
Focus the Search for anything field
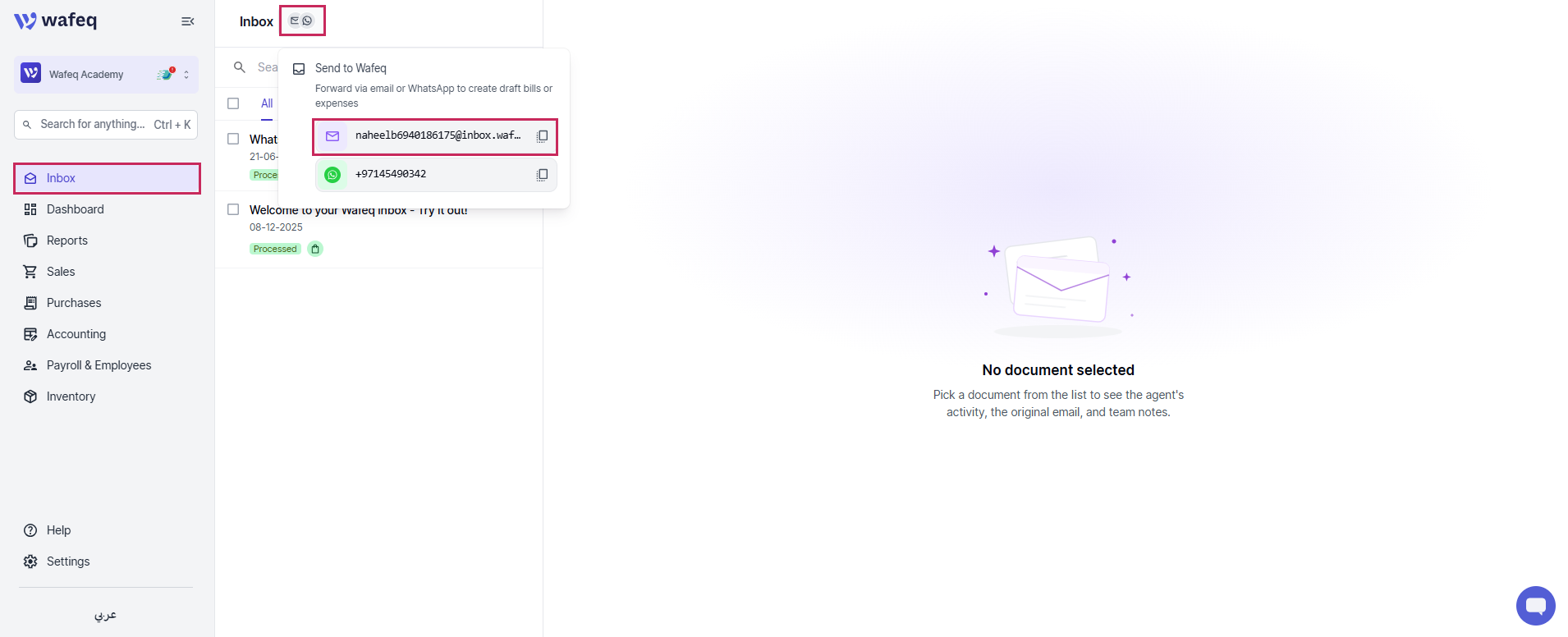(106, 125)
